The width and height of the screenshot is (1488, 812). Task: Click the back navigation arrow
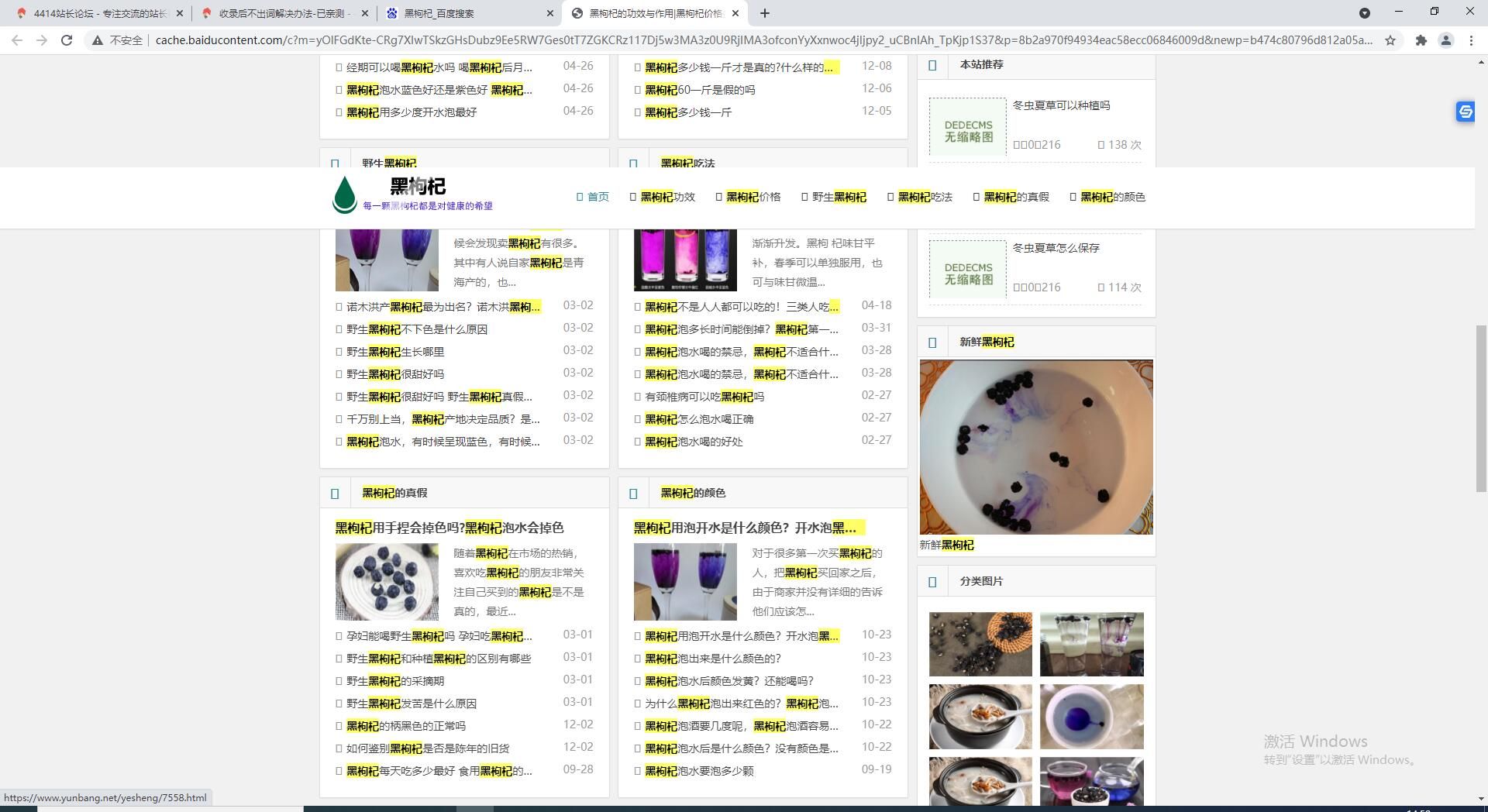[16, 40]
